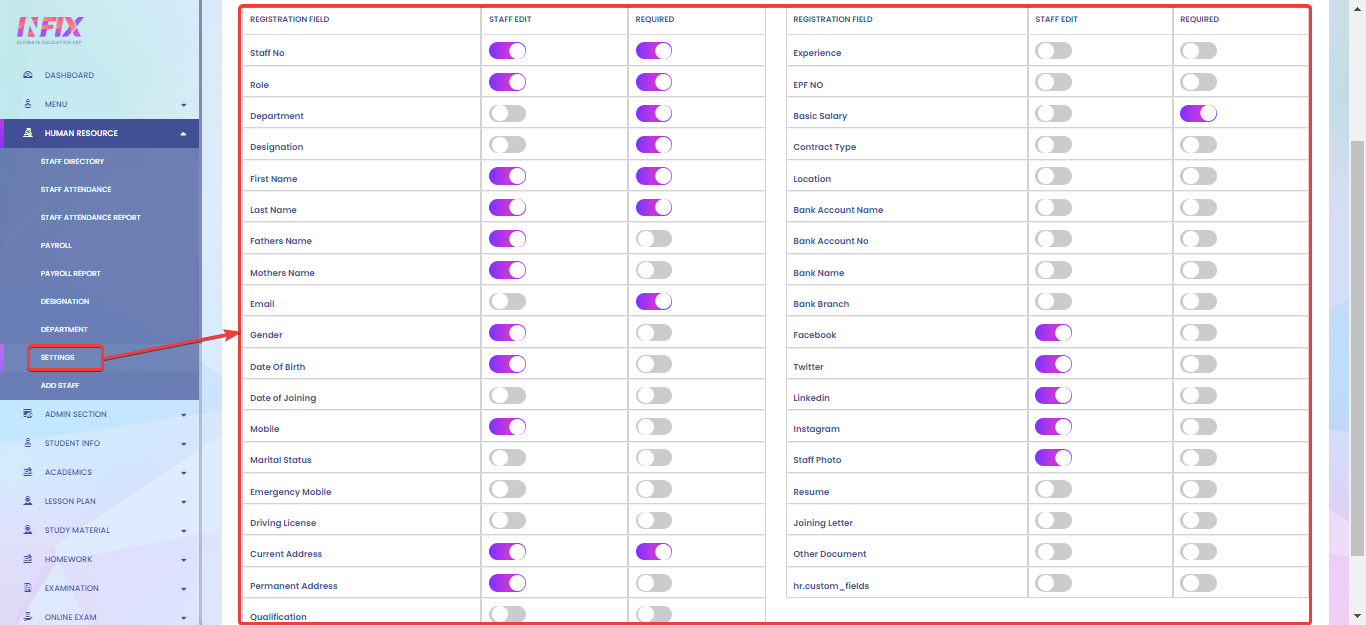Enable Staff Edit for Experience
The width and height of the screenshot is (1366, 625).
point(1053,51)
